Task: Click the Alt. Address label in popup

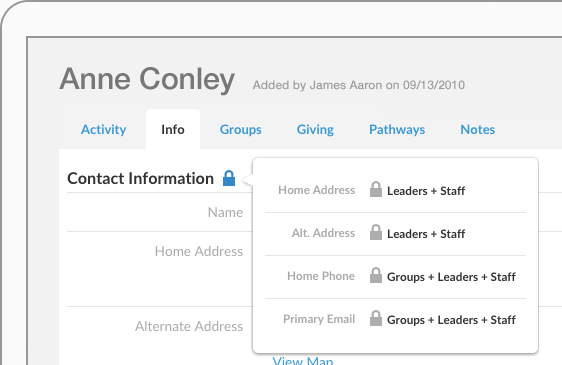Action: pos(323,233)
